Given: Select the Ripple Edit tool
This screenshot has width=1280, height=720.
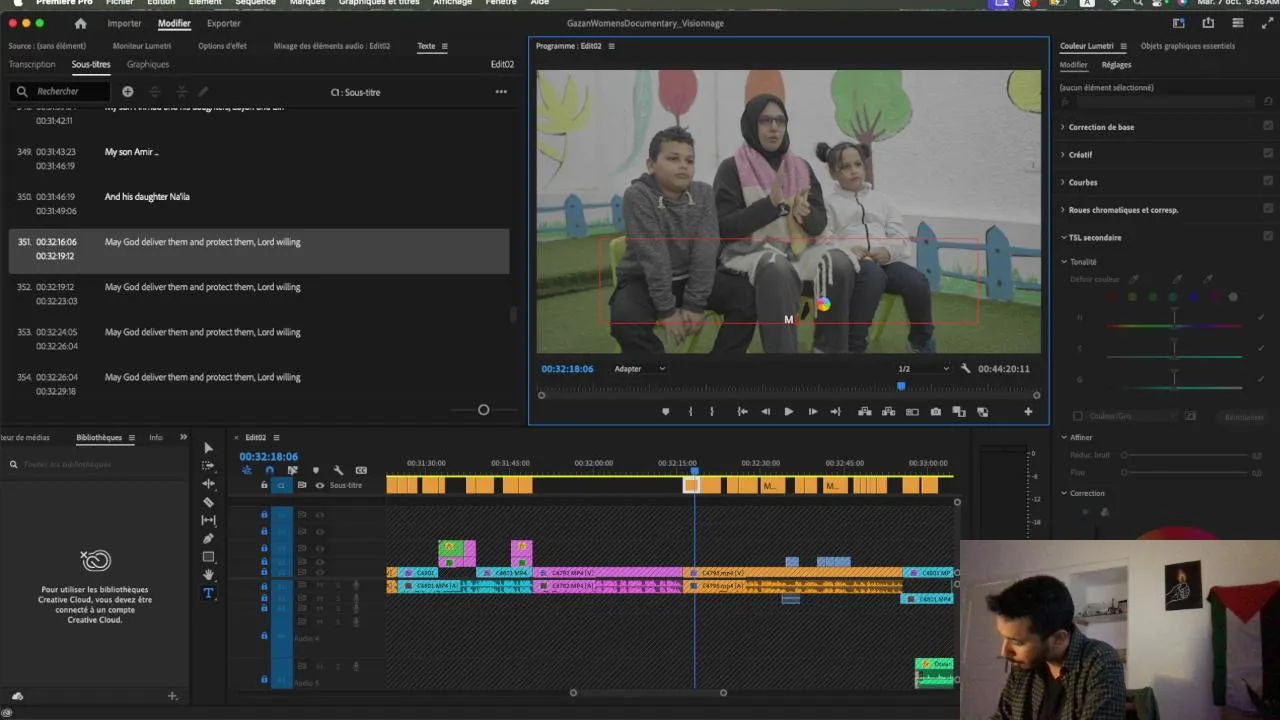Looking at the screenshot, I should (x=208, y=484).
